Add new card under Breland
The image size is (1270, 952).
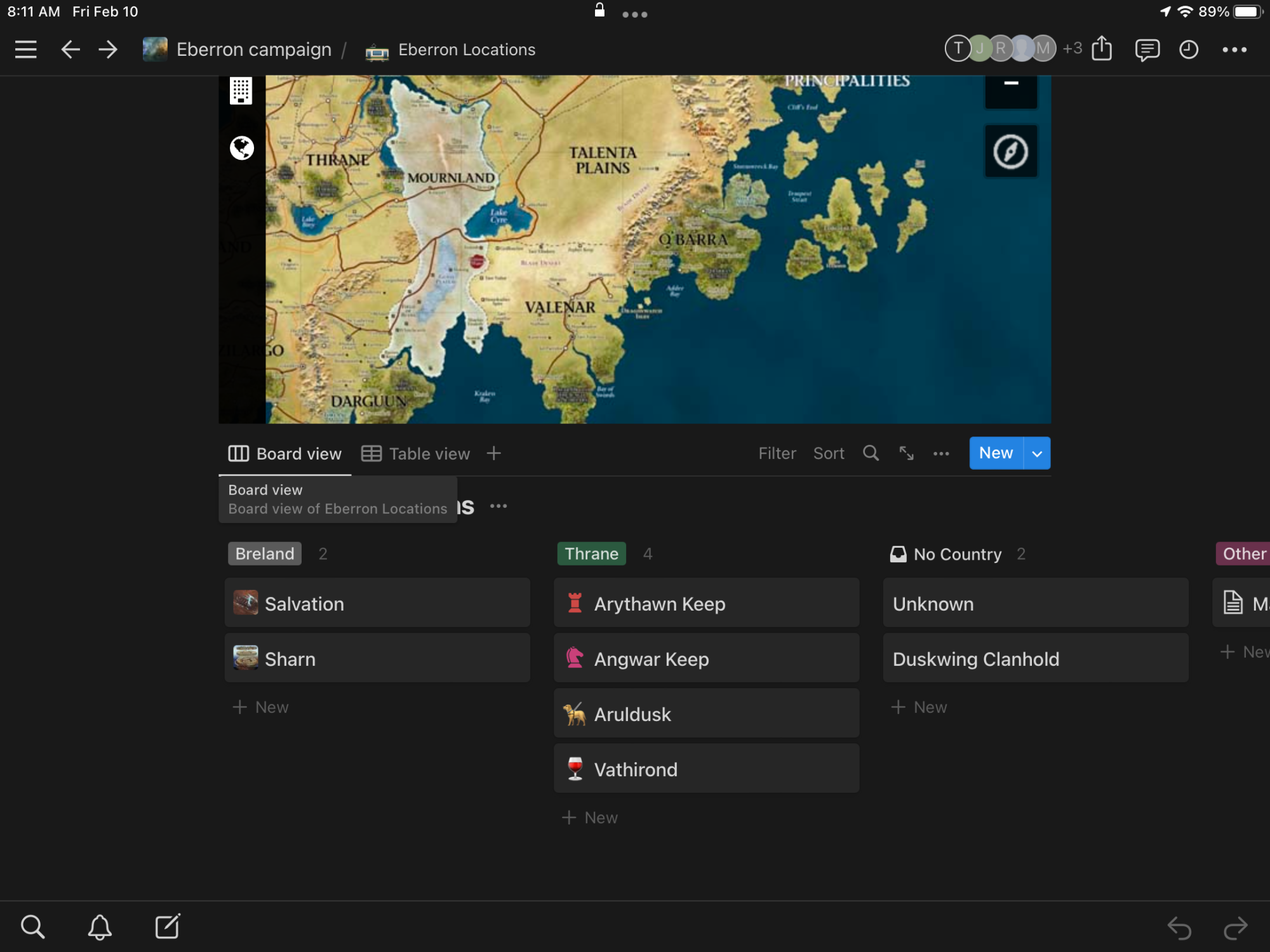(x=260, y=707)
